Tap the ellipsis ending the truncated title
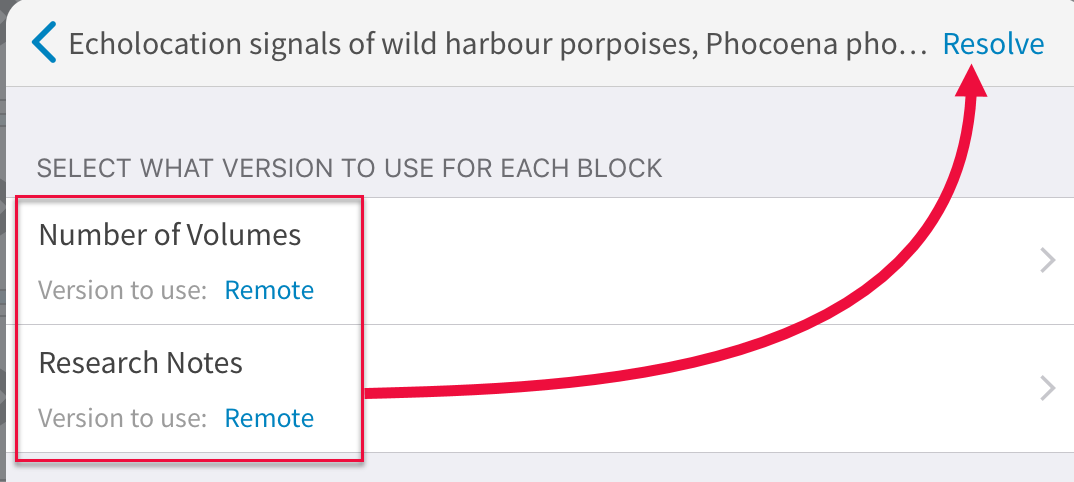Image resolution: width=1074 pixels, height=482 pixels. (x=915, y=46)
